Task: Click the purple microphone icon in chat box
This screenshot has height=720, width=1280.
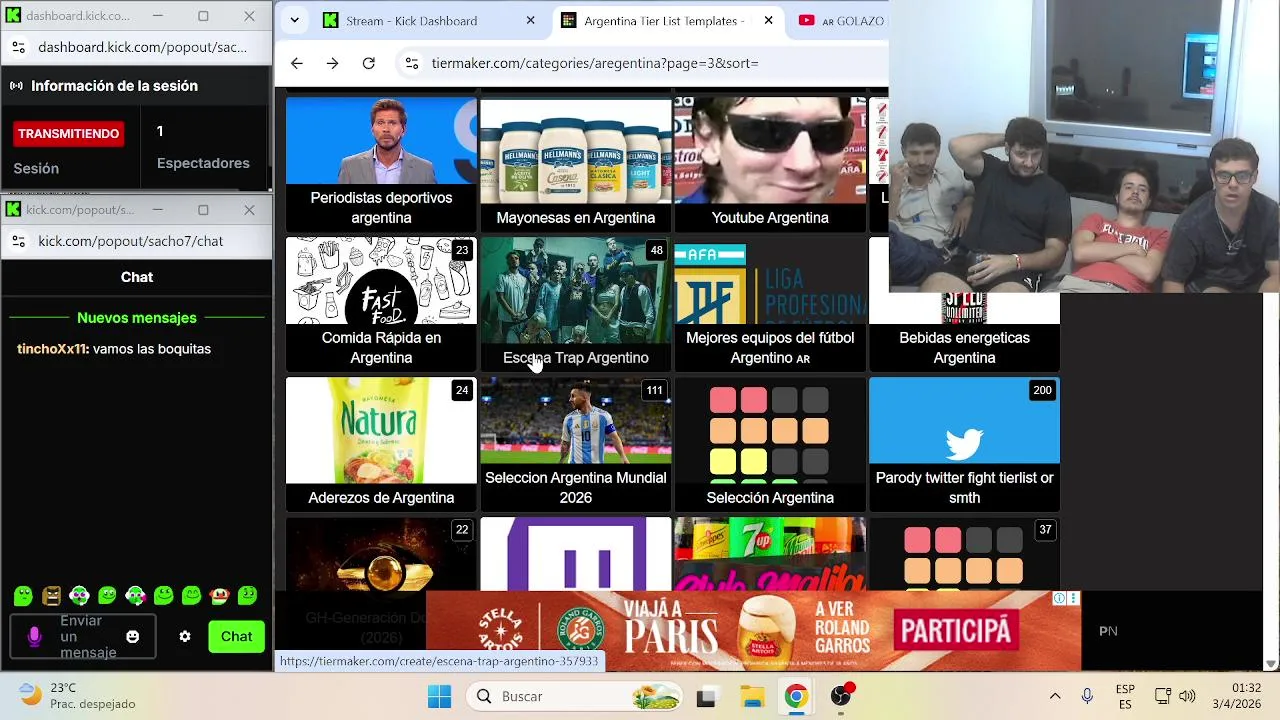Action: [x=34, y=636]
